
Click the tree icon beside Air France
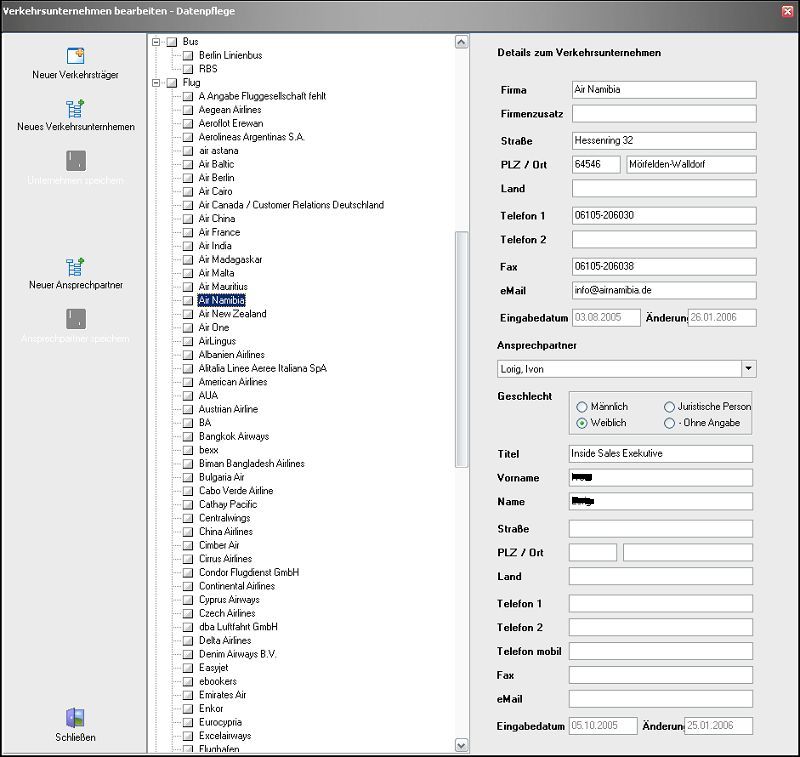[x=188, y=233]
